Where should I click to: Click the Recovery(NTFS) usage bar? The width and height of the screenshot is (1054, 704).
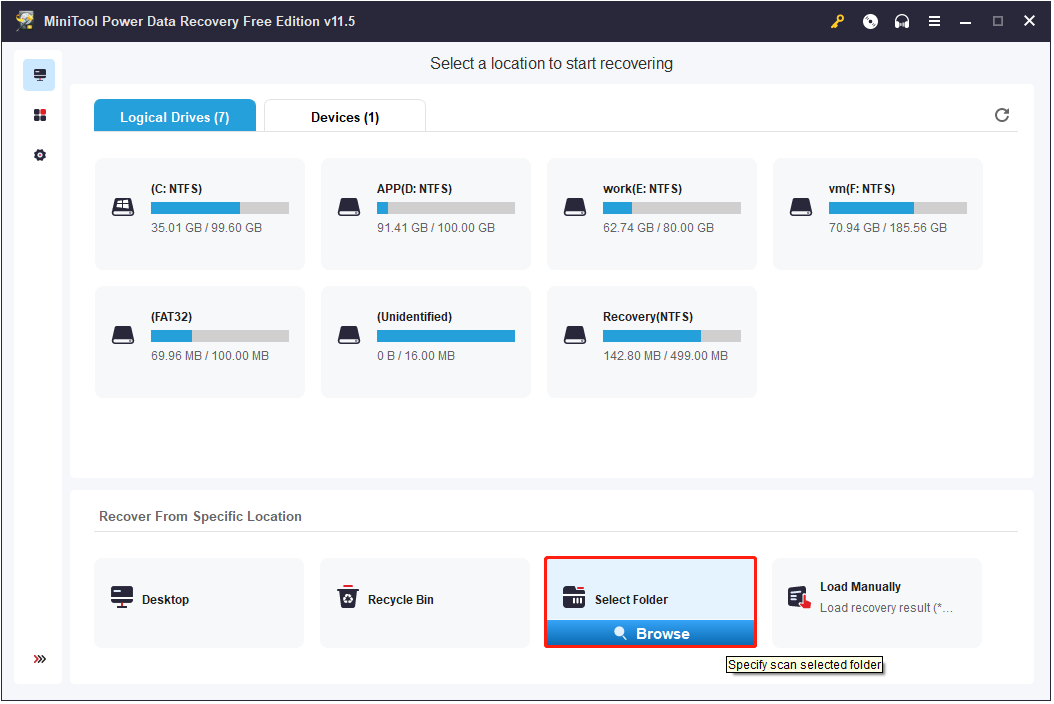coord(672,336)
